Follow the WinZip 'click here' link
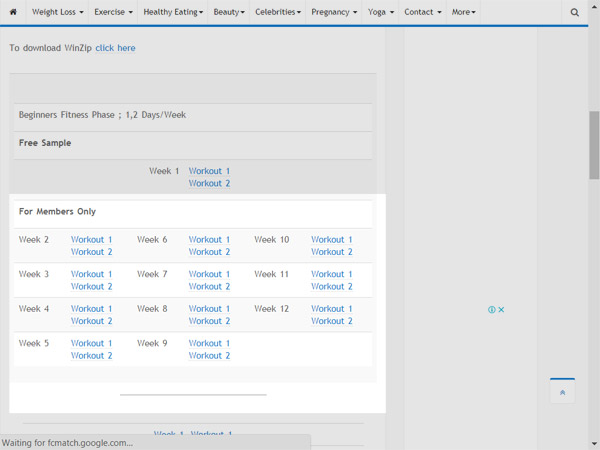 (x=115, y=48)
